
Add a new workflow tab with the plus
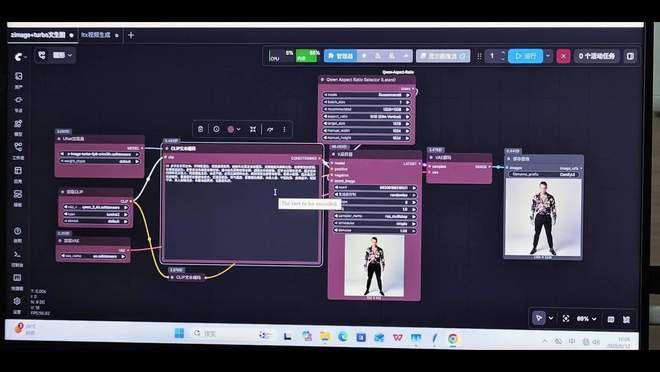pyautogui.click(x=131, y=35)
